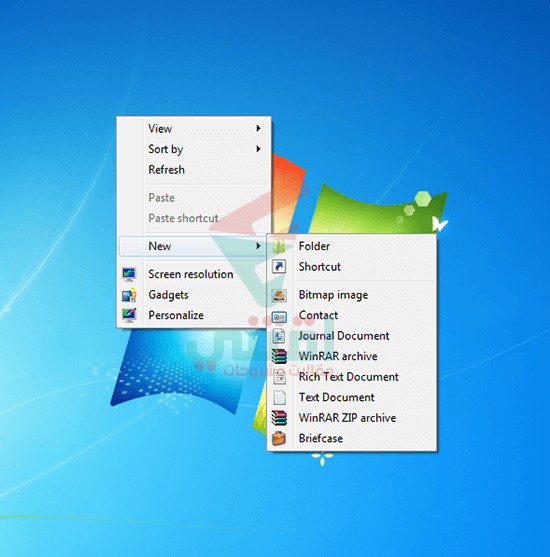Click the Personalize icon
Image resolution: width=550 pixels, height=557 pixels.
click(x=129, y=315)
